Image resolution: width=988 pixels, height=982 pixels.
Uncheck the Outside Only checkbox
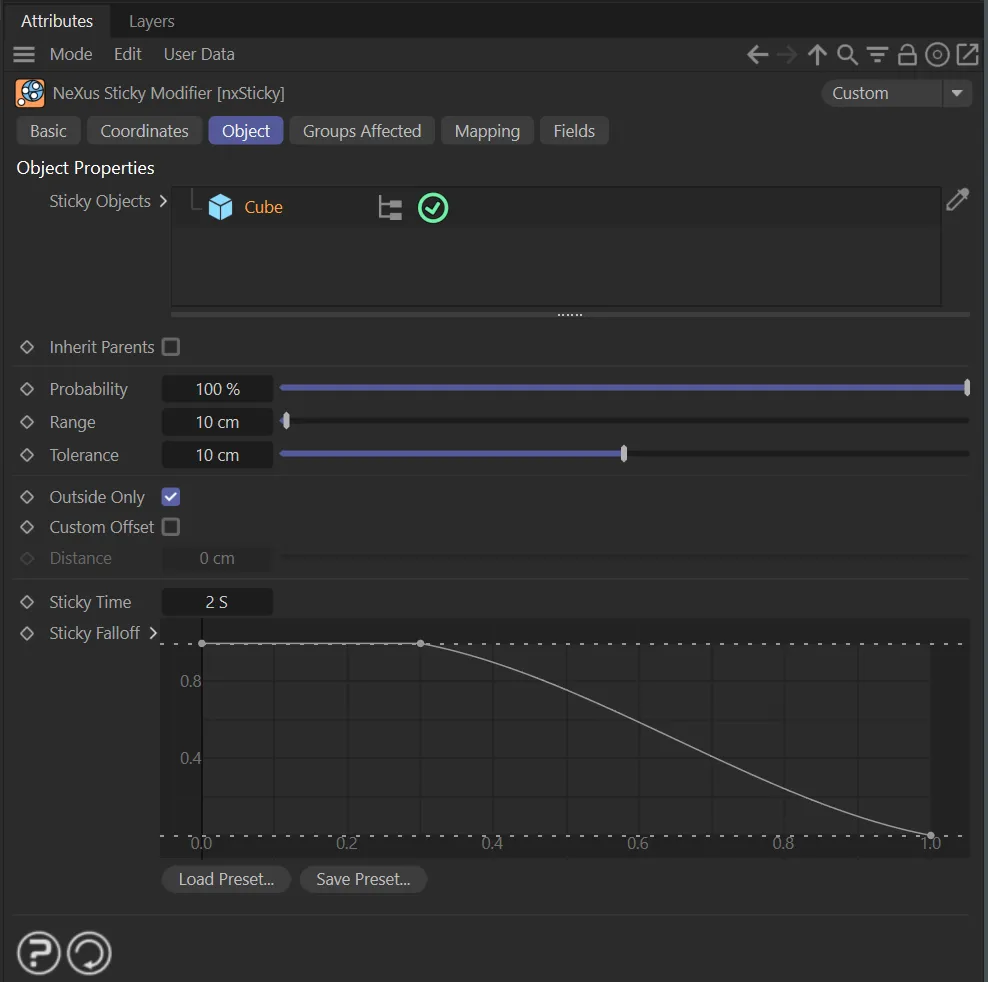(x=171, y=497)
